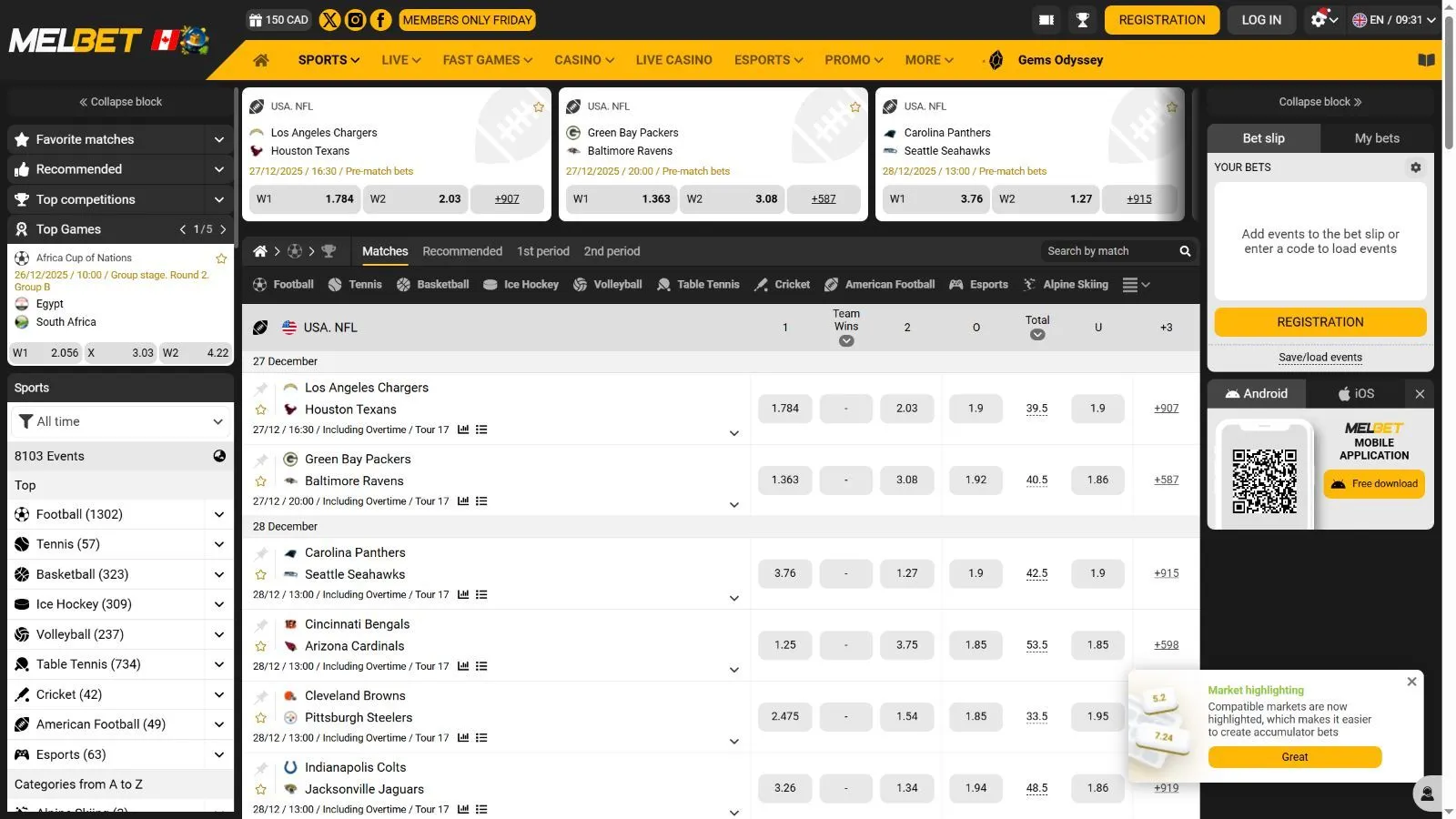Open statistics chart icon for Panthers vs Seahawks
This screenshot has width=1456, height=819.
click(x=463, y=595)
